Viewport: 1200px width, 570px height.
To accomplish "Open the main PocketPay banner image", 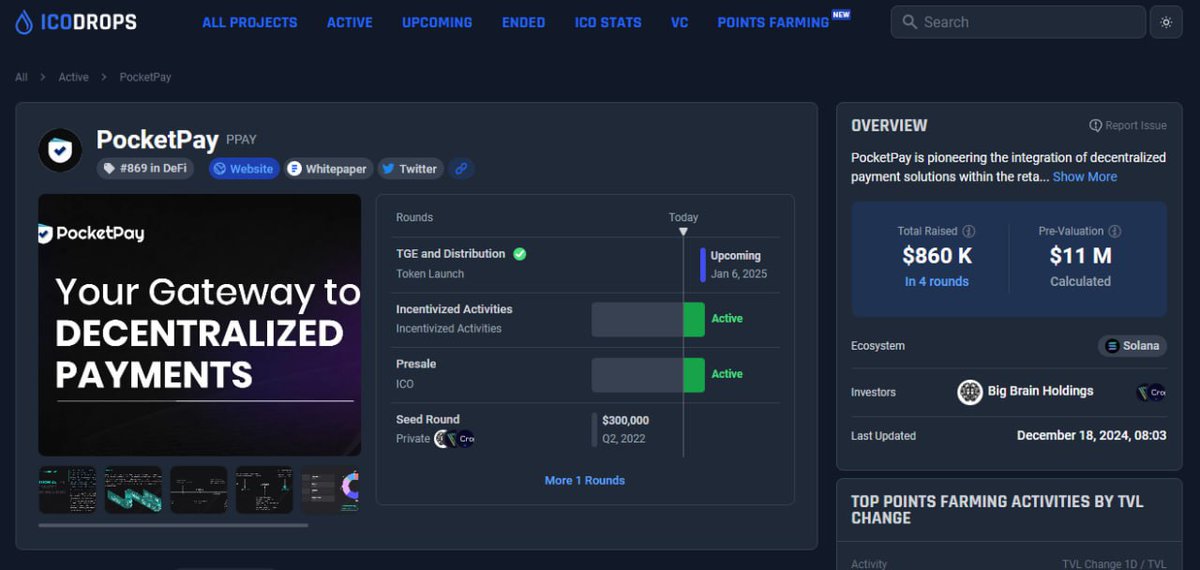I will pyautogui.click(x=200, y=325).
